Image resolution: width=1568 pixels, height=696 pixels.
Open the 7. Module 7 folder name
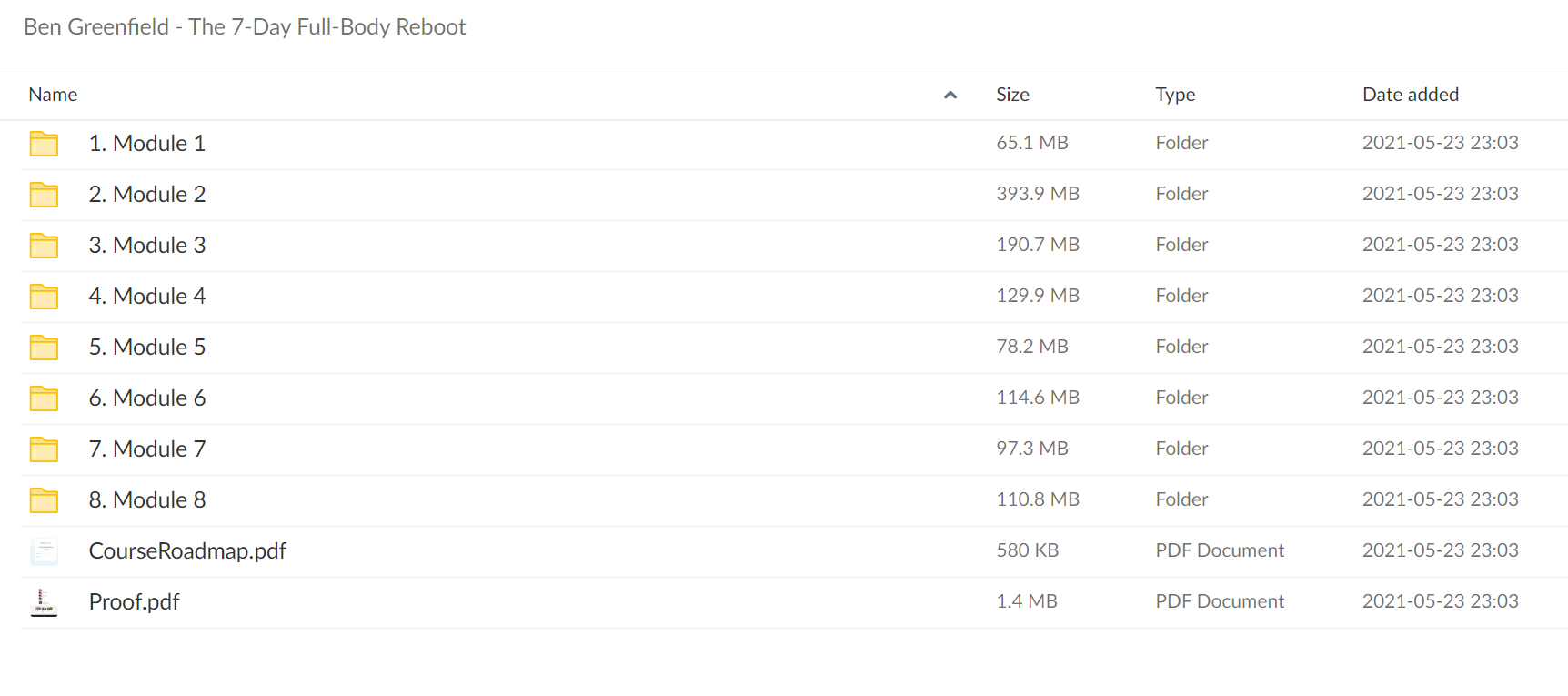147,449
